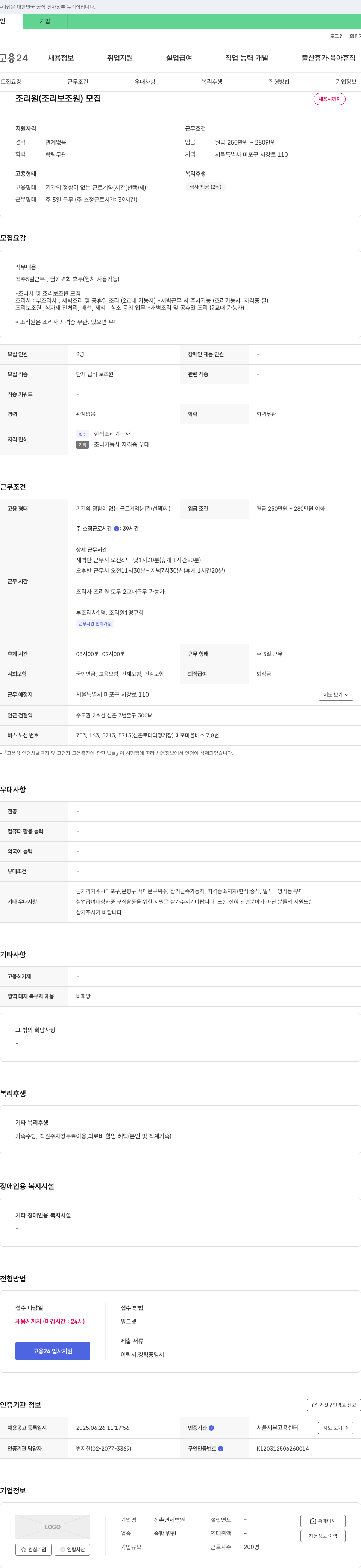Click the registration date 2025.06.26 11:17:56
361x1568 pixels.
tap(103, 1428)
